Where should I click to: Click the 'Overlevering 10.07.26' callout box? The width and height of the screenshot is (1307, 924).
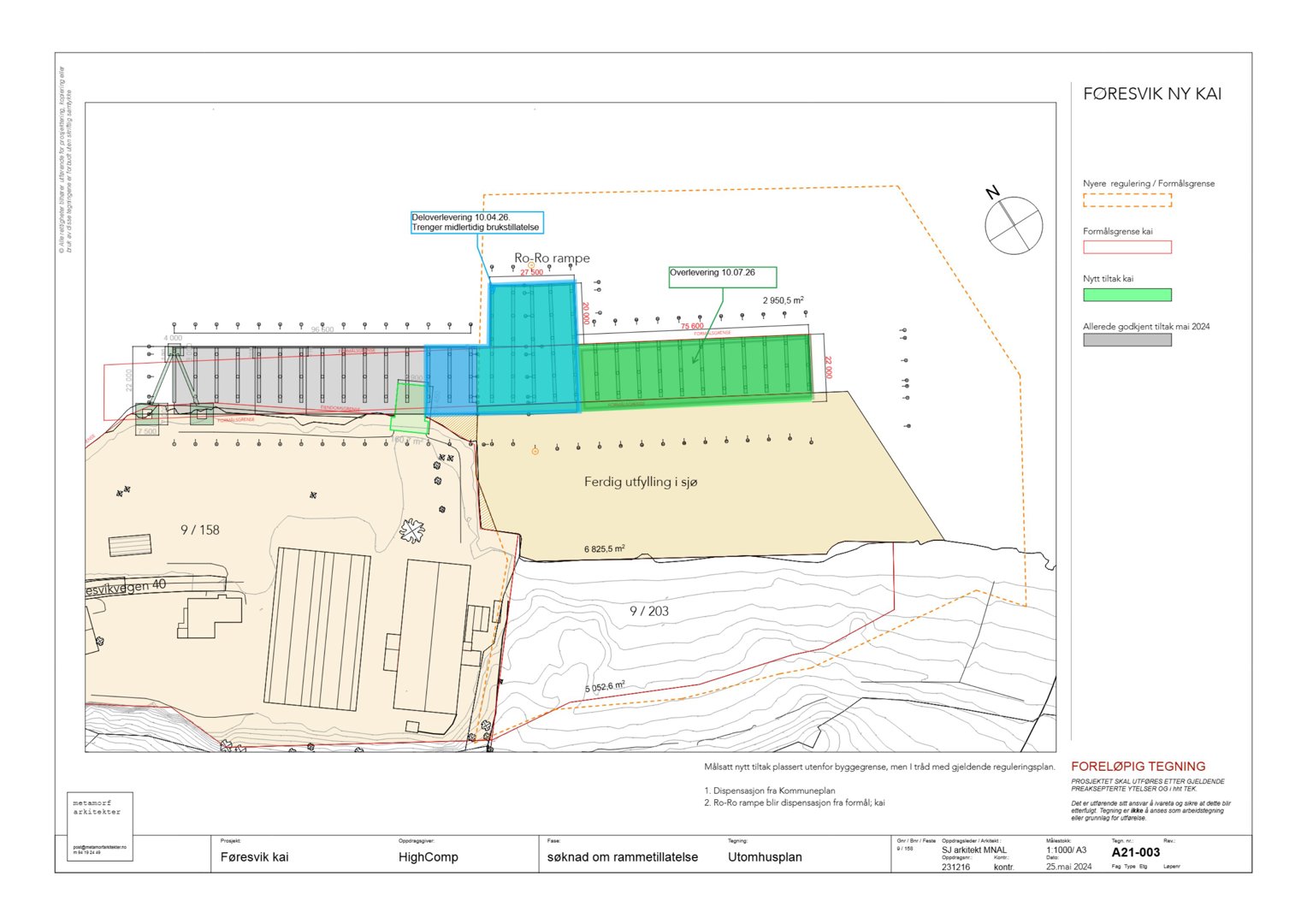point(722,276)
